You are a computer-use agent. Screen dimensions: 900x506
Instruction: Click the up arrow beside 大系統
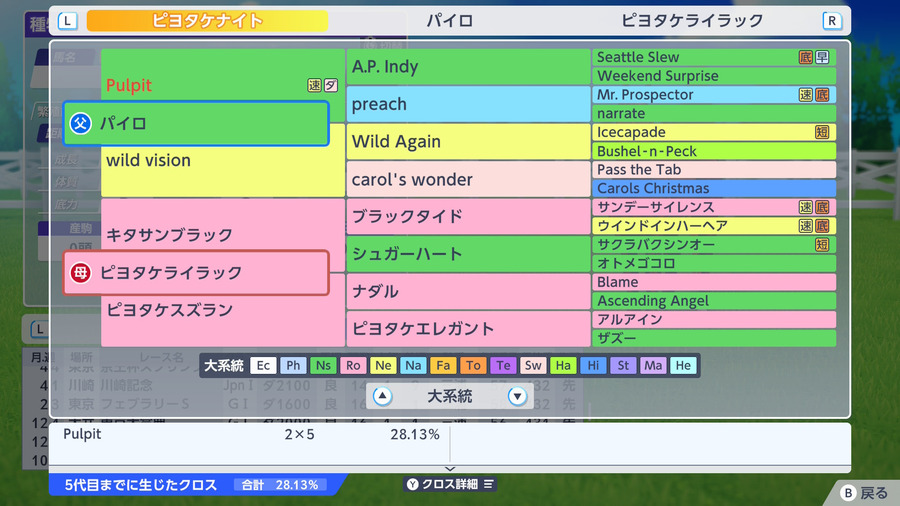pos(382,396)
